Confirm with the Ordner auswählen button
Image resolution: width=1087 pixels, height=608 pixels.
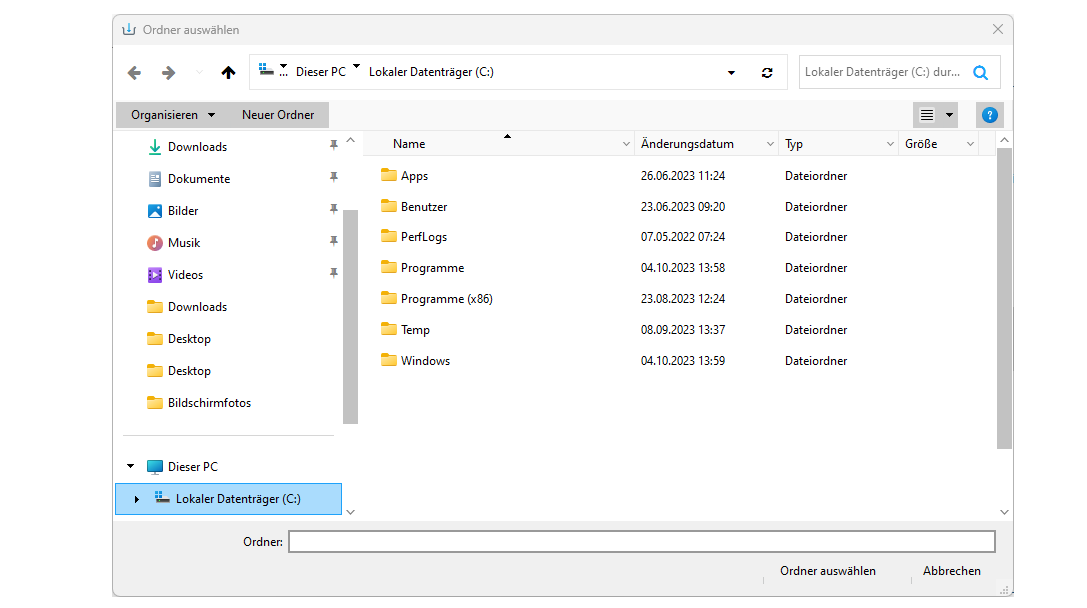[x=828, y=571]
